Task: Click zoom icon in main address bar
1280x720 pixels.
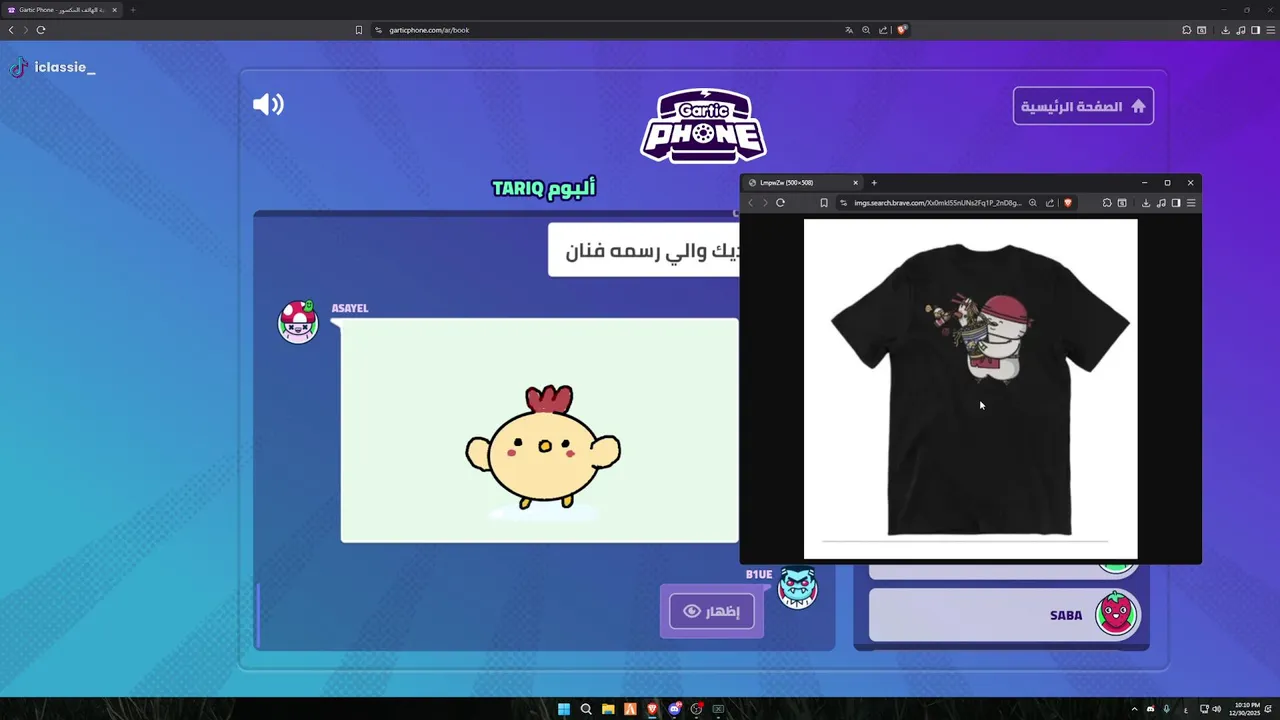Action: pos(866,30)
